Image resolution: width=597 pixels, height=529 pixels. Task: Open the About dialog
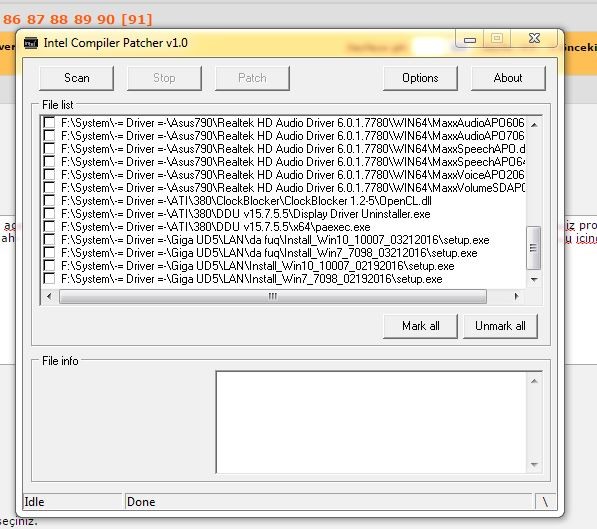click(x=508, y=78)
